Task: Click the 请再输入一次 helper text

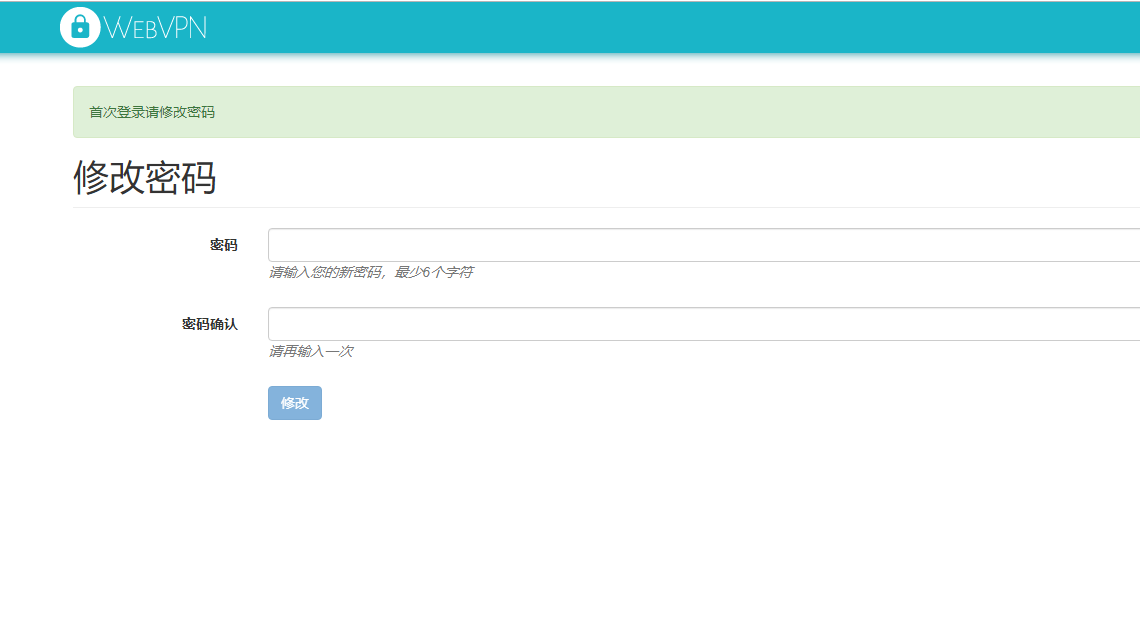Action: coord(310,352)
